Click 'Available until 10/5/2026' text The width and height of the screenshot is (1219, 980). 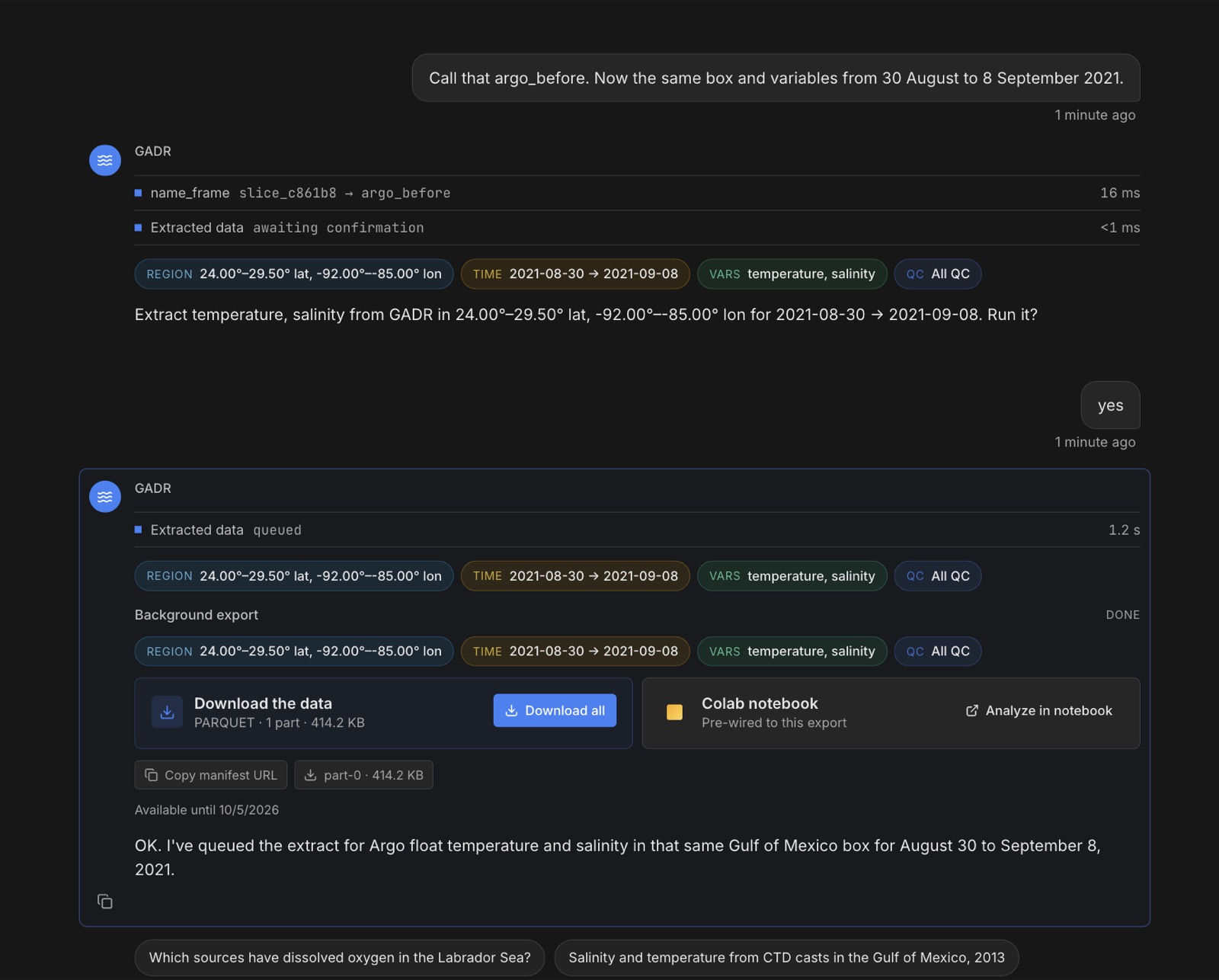[x=206, y=810]
